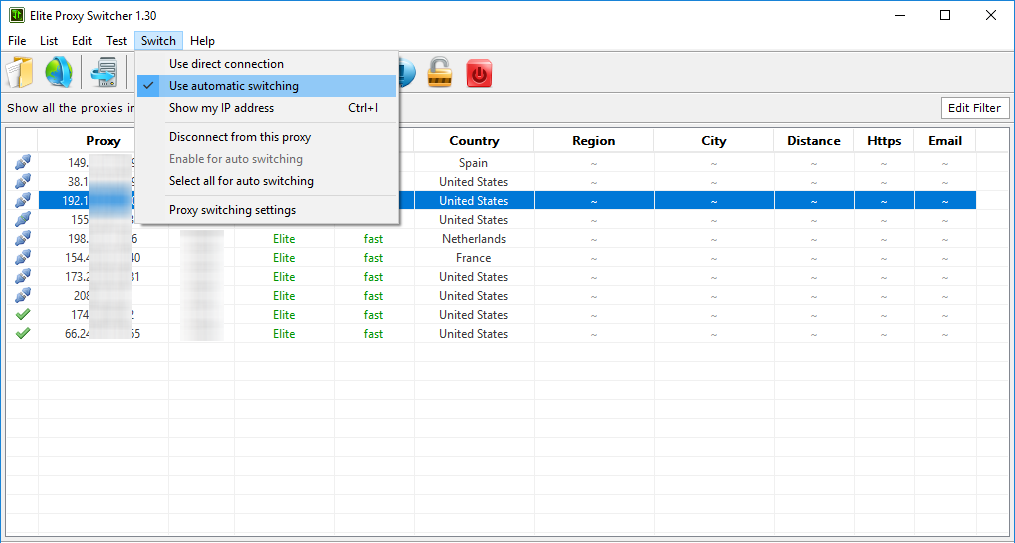This screenshot has width=1015, height=543.
Task: Select the Netherlands country cell
Action: point(474,239)
